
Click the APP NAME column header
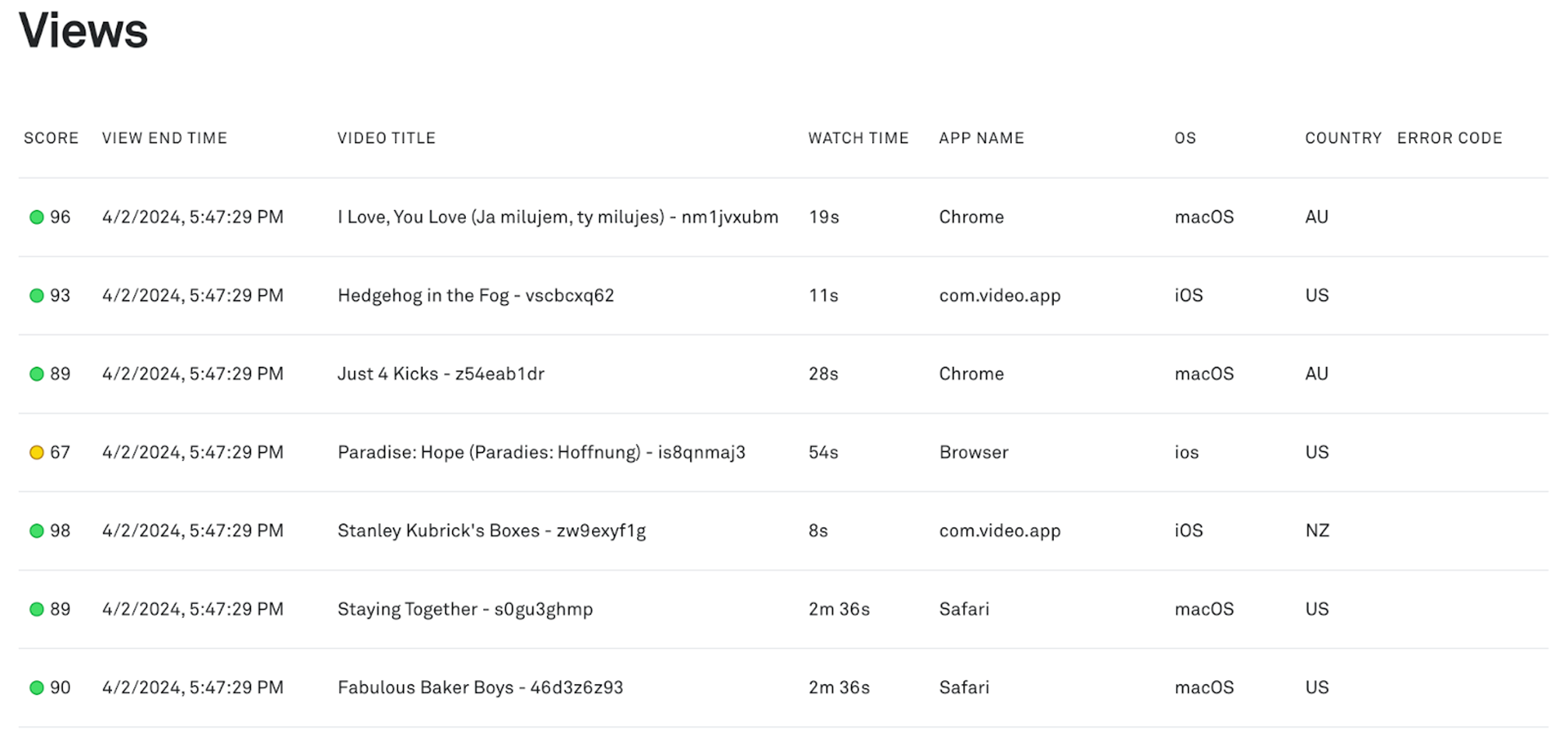(x=981, y=138)
